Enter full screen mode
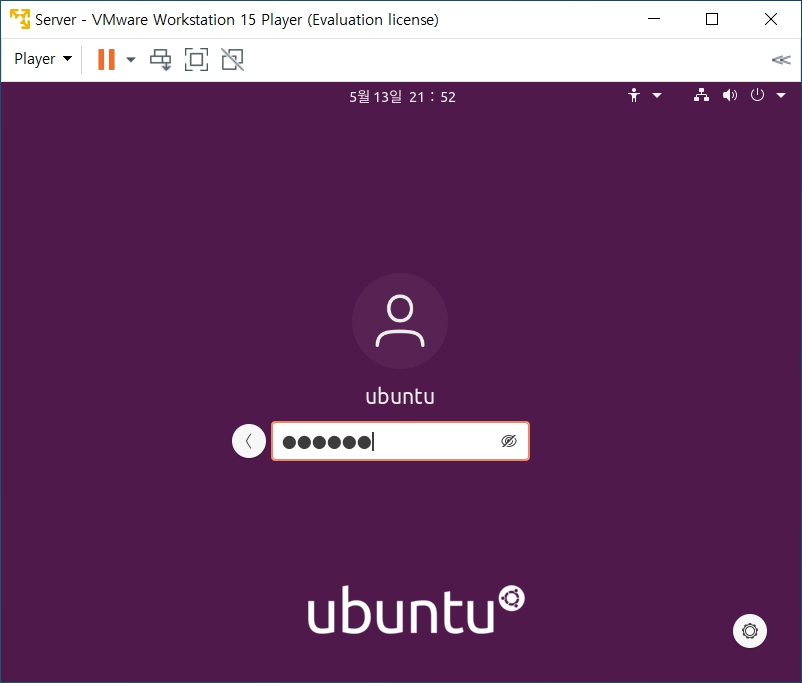 pyautogui.click(x=196, y=59)
